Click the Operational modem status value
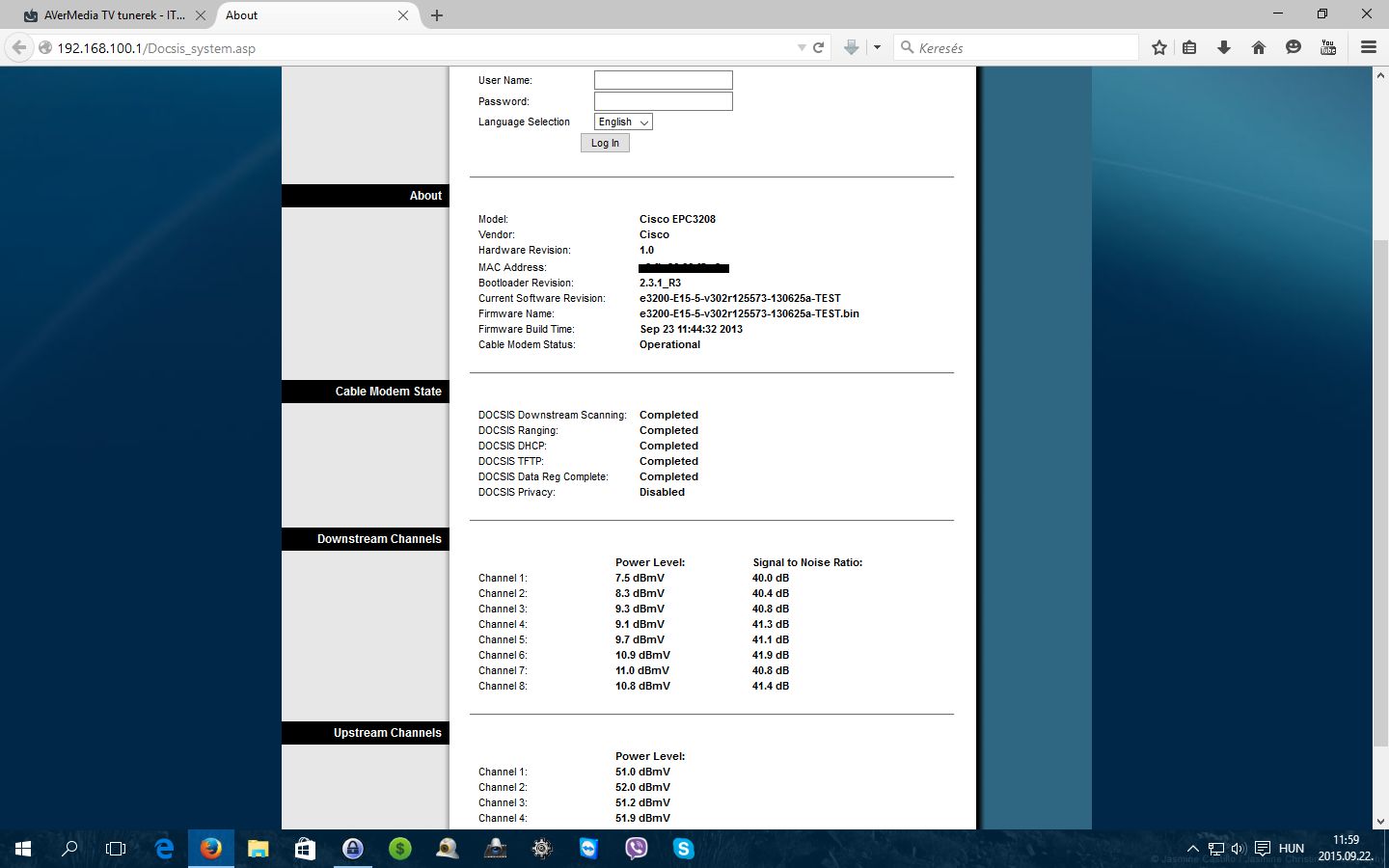The width and height of the screenshot is (1389, 868). click(669, 344)
